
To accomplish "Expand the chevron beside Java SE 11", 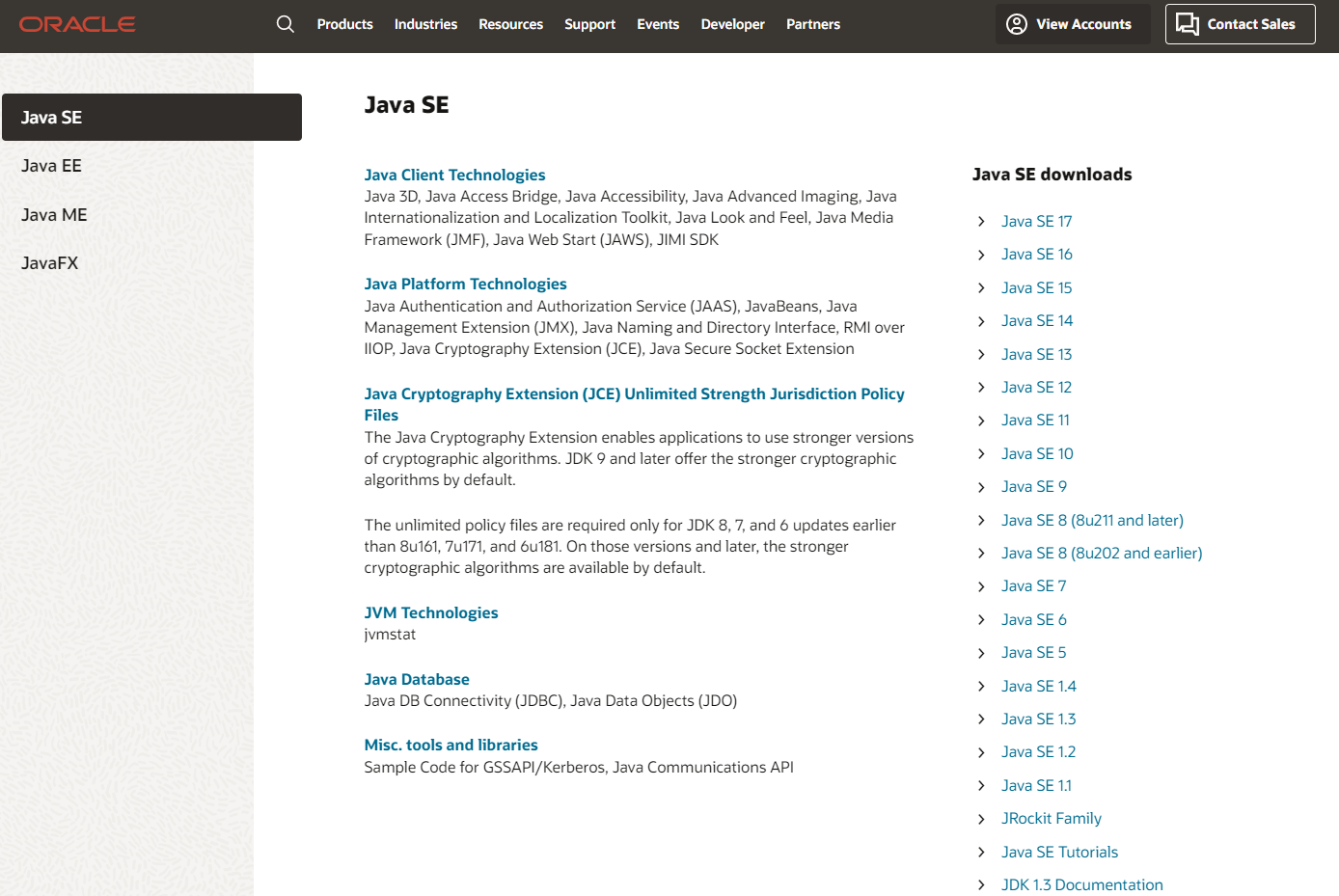I will (981, 421).
